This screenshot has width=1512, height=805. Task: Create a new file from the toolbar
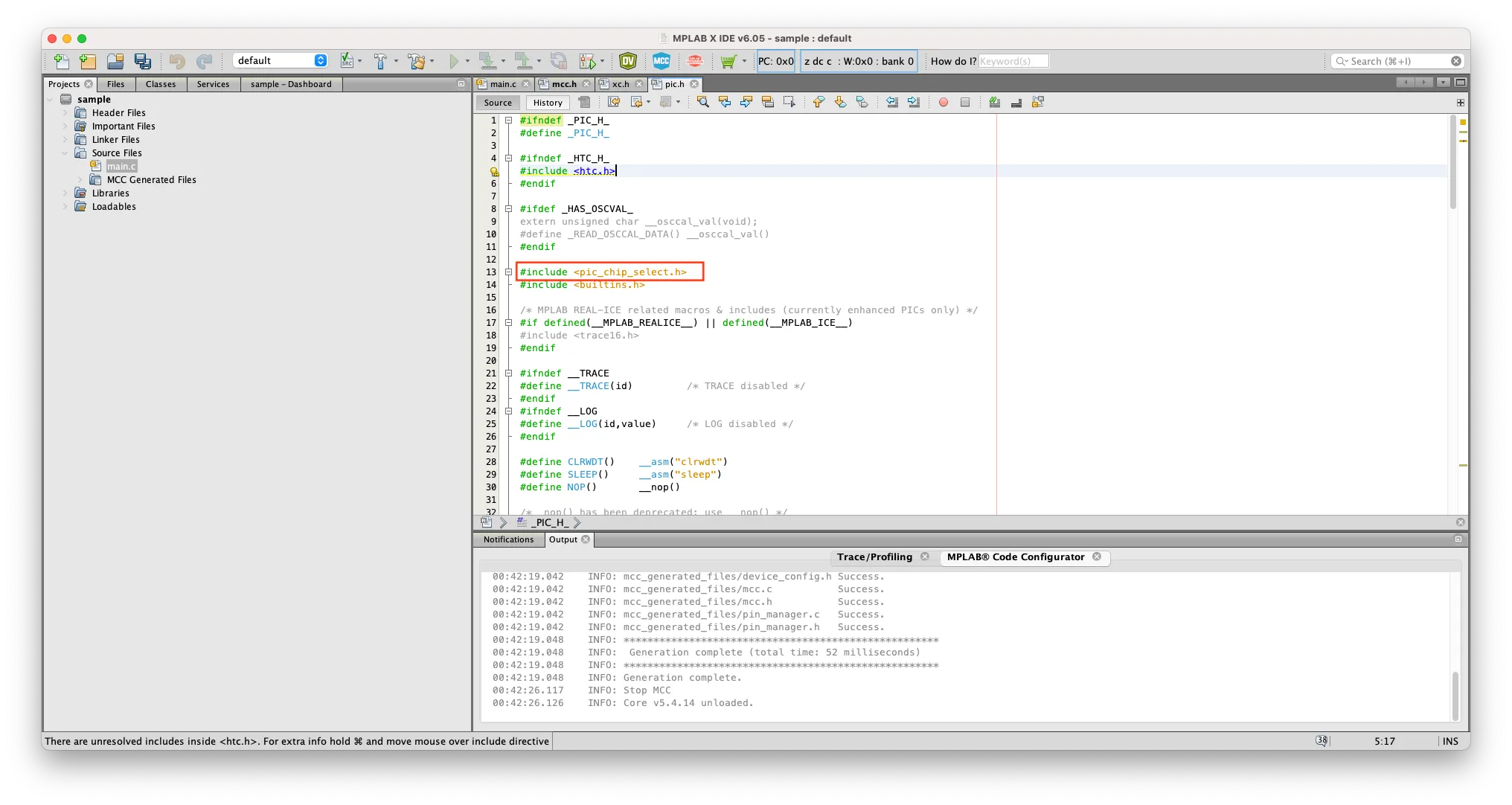coord(61,61)
